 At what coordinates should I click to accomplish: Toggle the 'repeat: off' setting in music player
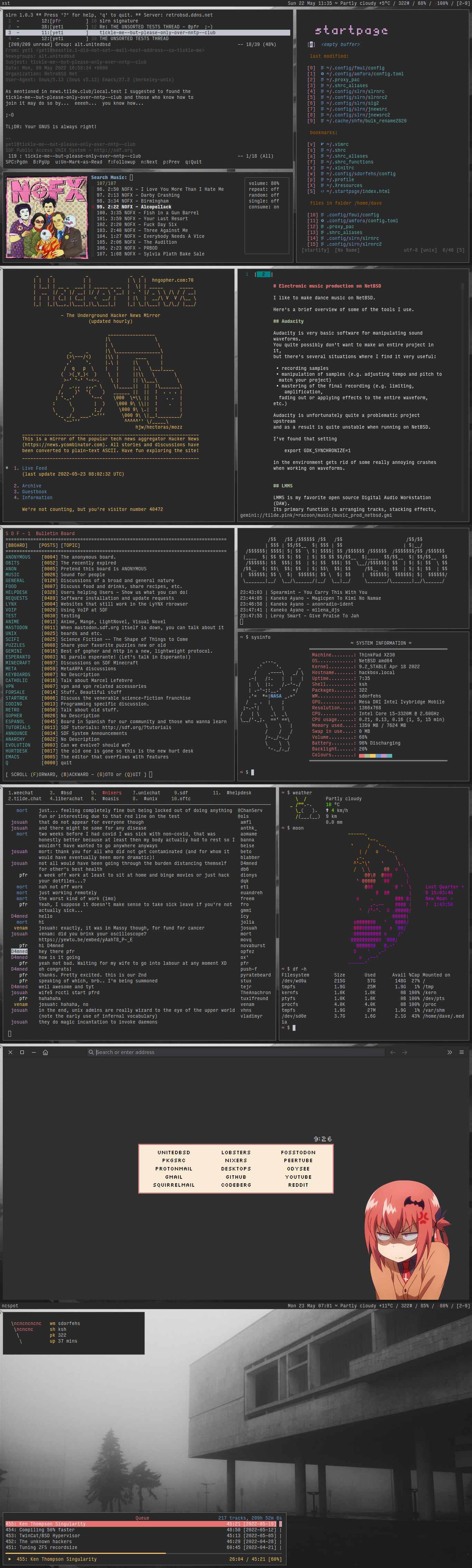pyautogui.click(x=264, y=189)
